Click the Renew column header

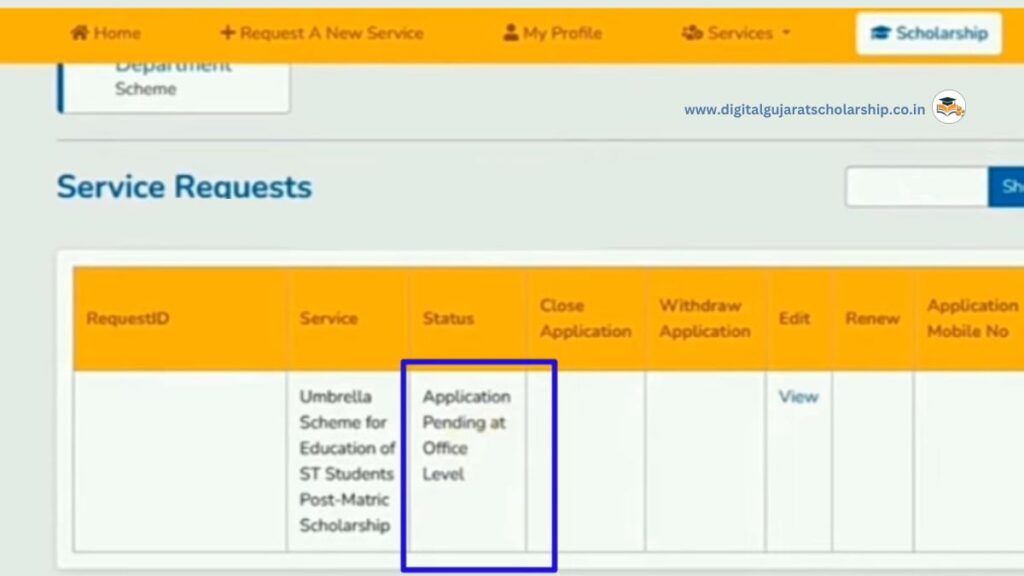(x=873, y=318)
